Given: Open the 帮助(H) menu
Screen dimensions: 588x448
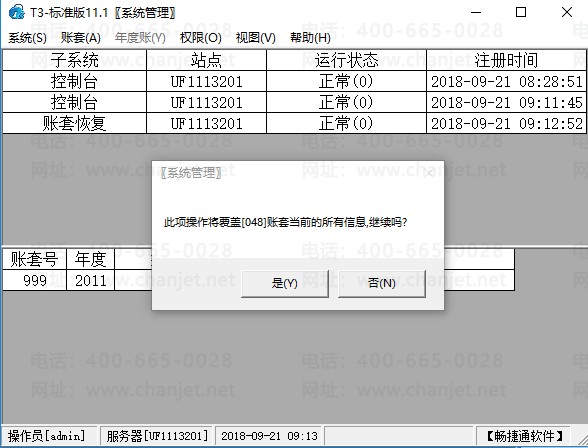Looking at the screenshot, I should pos(310,38).
